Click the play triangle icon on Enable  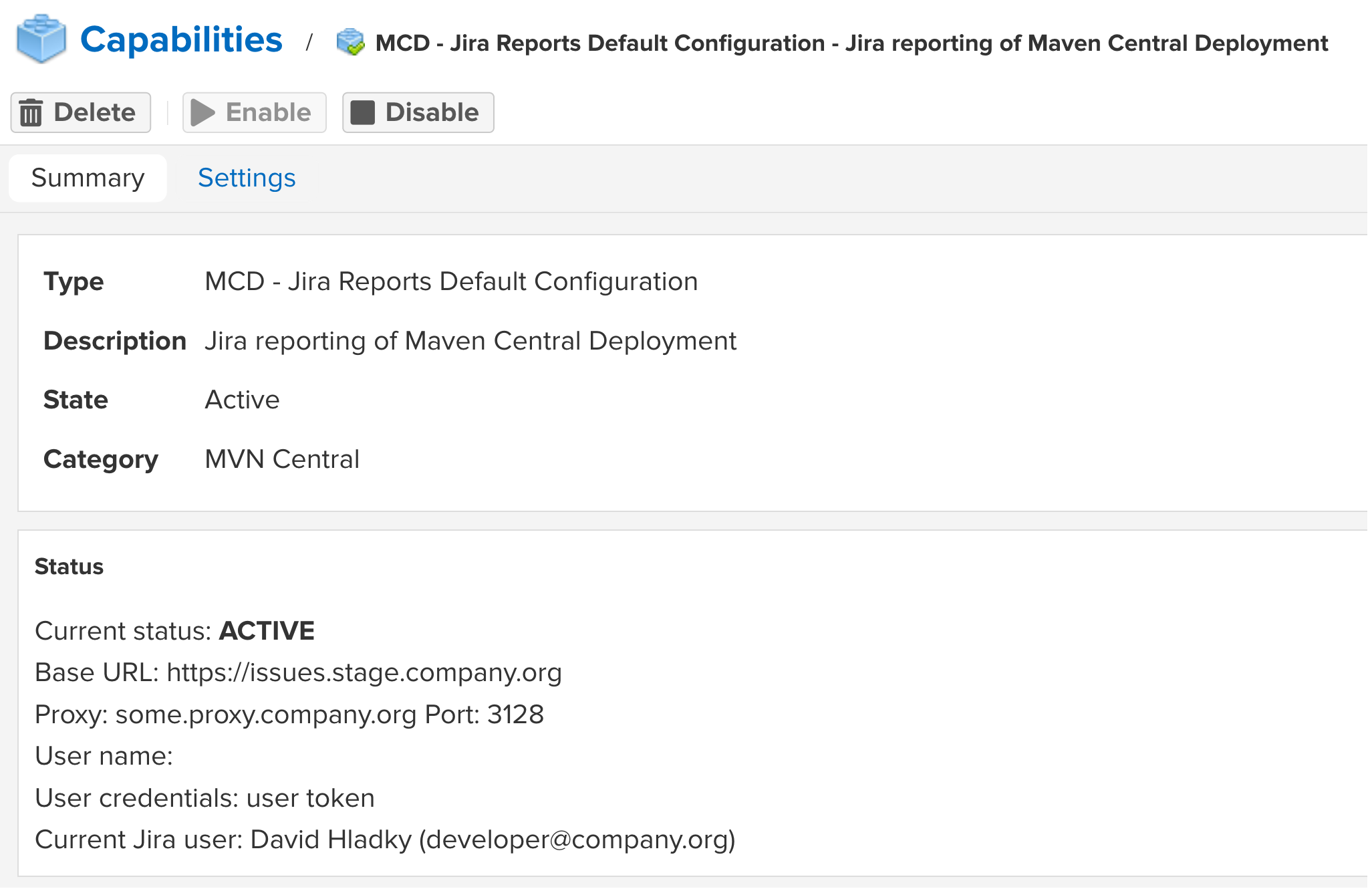pos(202,112)
